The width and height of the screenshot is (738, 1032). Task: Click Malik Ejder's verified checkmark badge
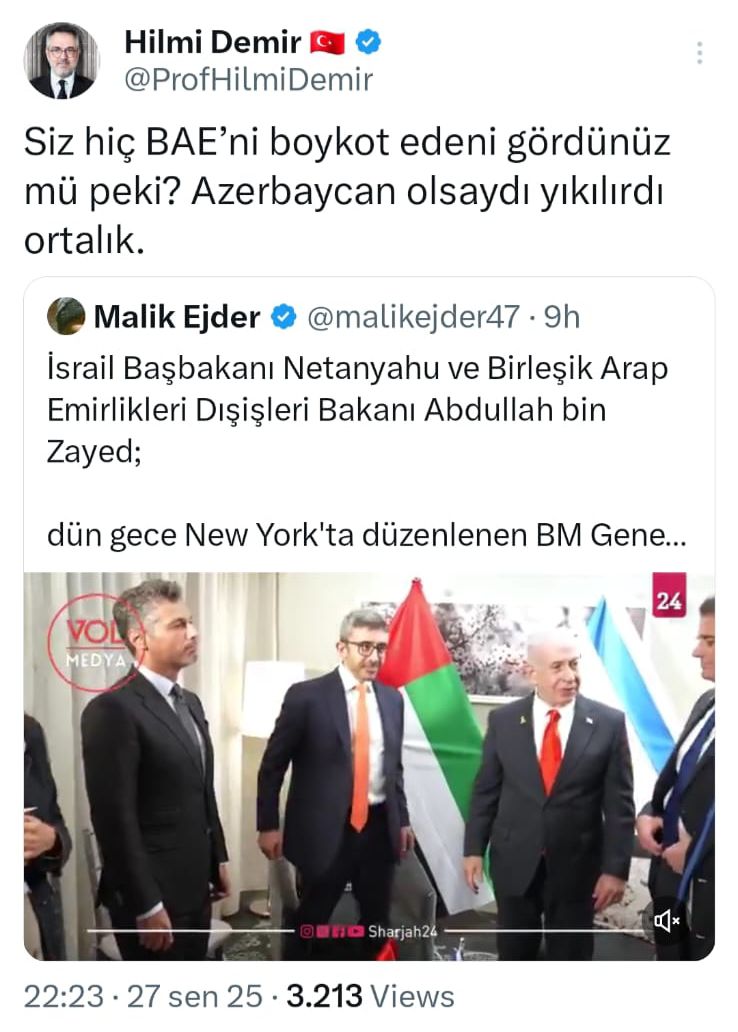point(284,317)
